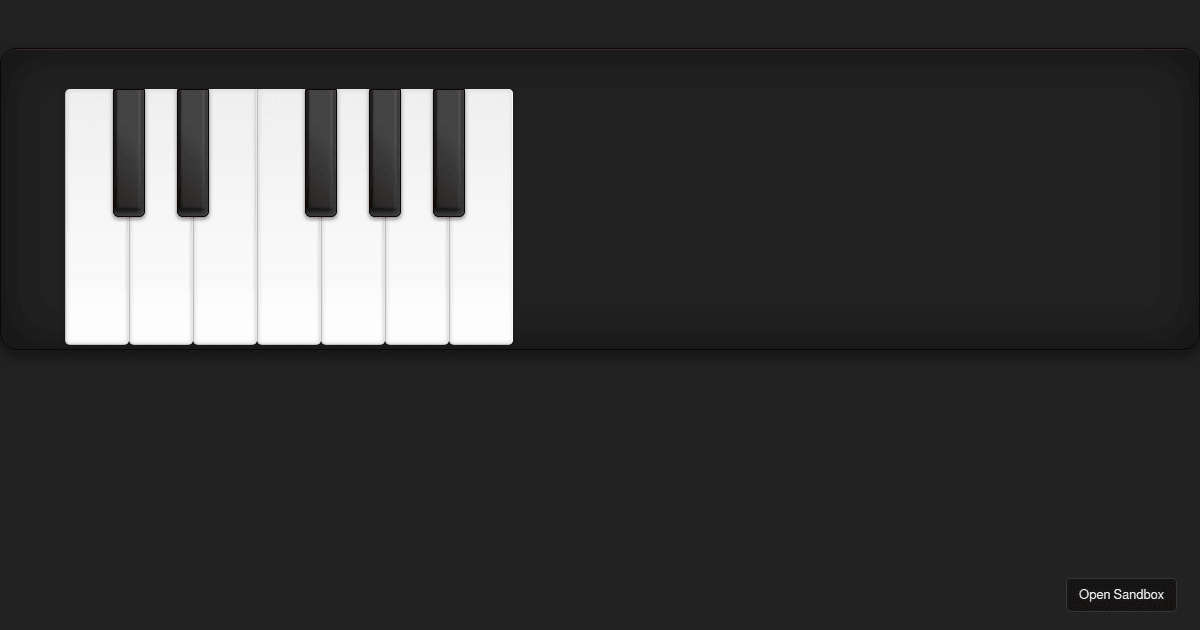Play the second white key (D)

point(161,280)
